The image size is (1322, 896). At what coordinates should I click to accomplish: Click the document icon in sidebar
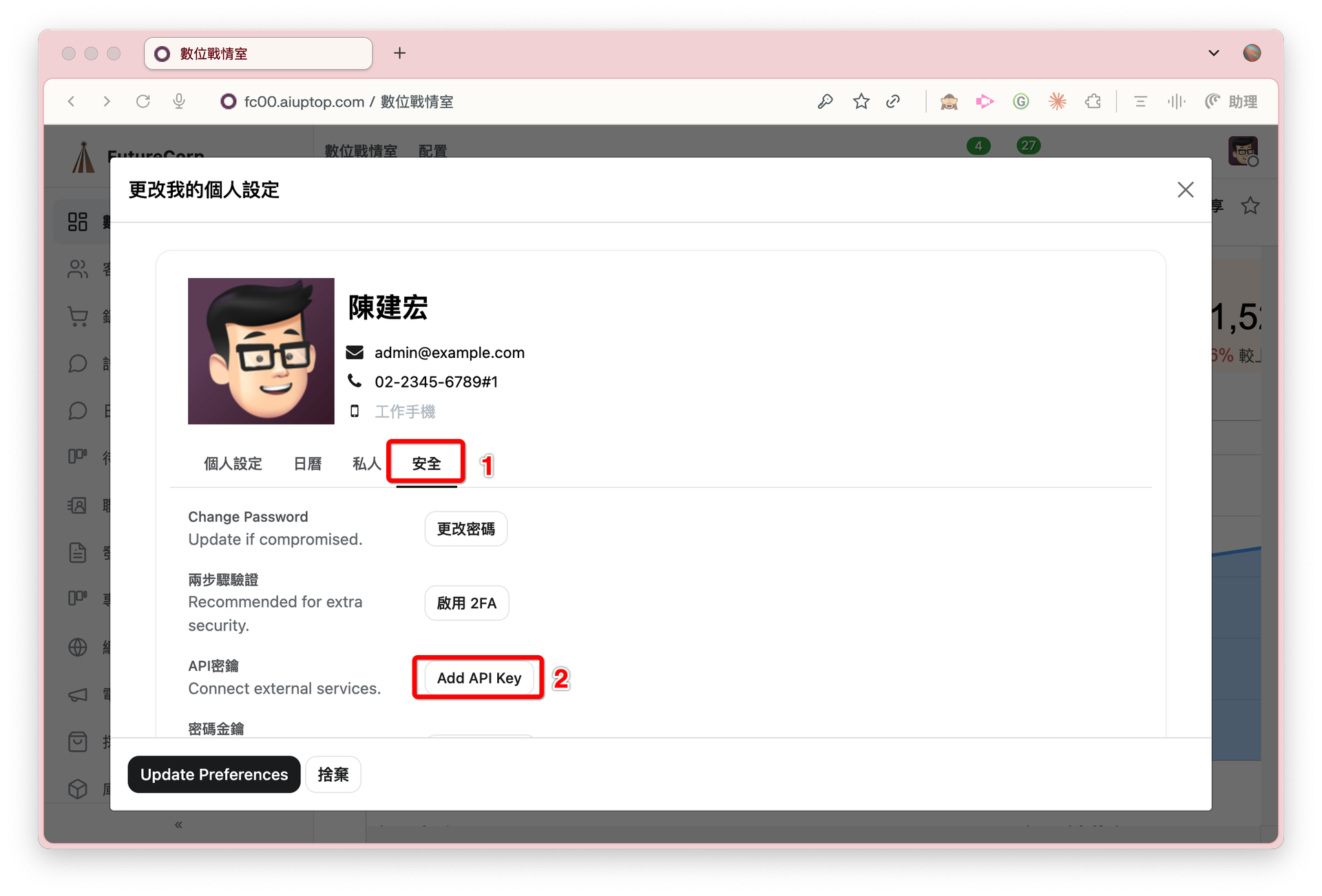78,553
